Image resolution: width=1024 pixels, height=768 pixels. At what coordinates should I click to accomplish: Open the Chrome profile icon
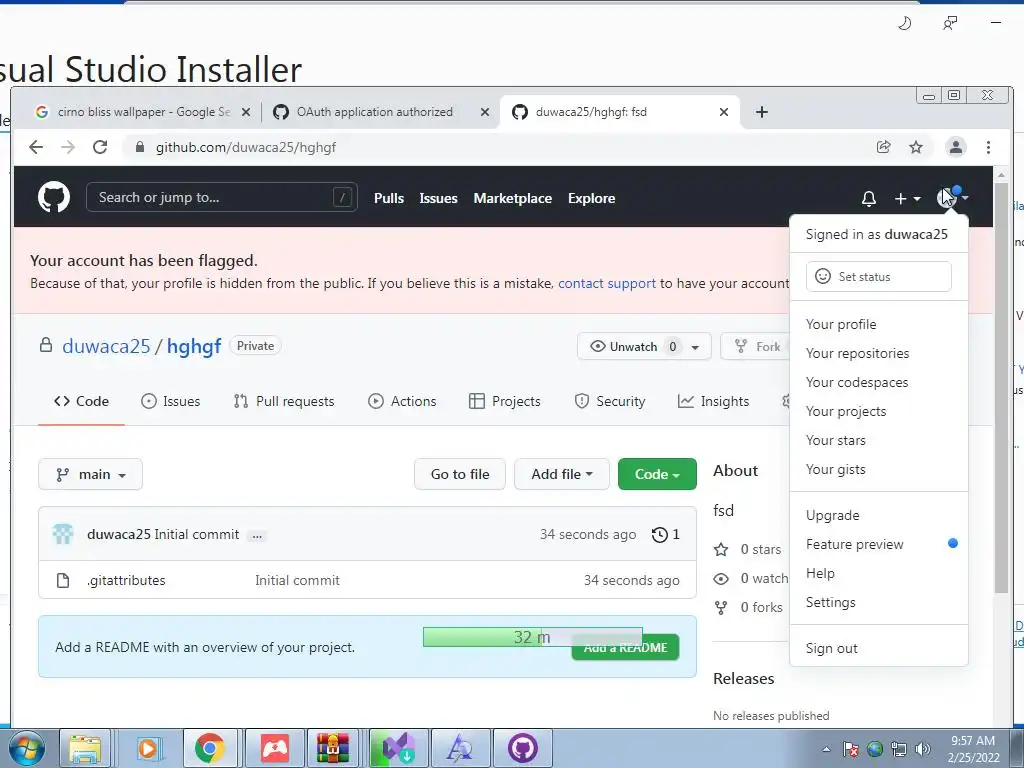[x=955, y=147]
